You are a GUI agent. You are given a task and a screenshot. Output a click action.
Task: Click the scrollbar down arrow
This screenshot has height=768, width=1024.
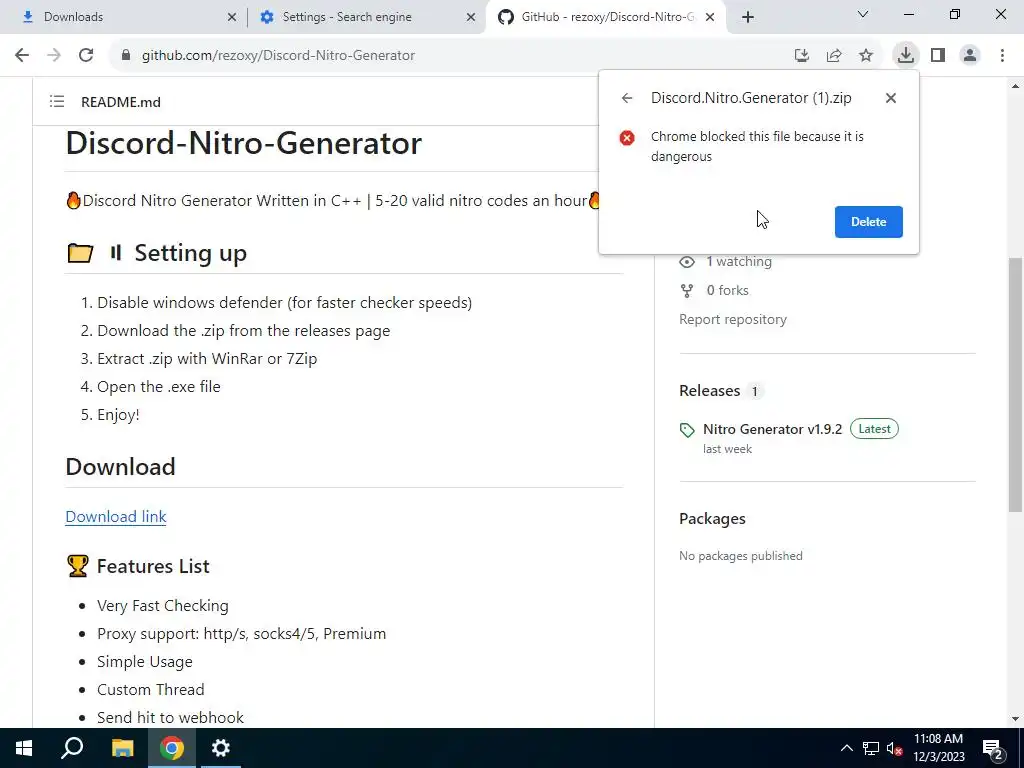[x=1015, y=719]
